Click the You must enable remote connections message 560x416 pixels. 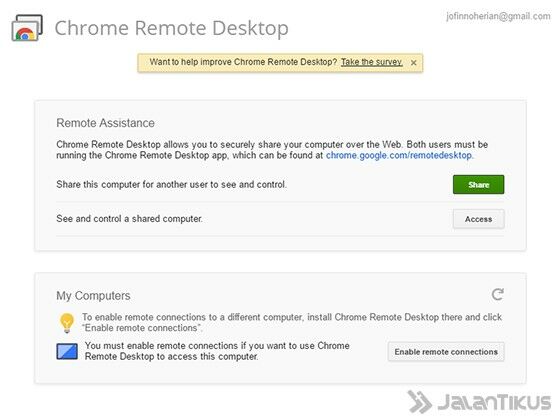click(217, 351)
